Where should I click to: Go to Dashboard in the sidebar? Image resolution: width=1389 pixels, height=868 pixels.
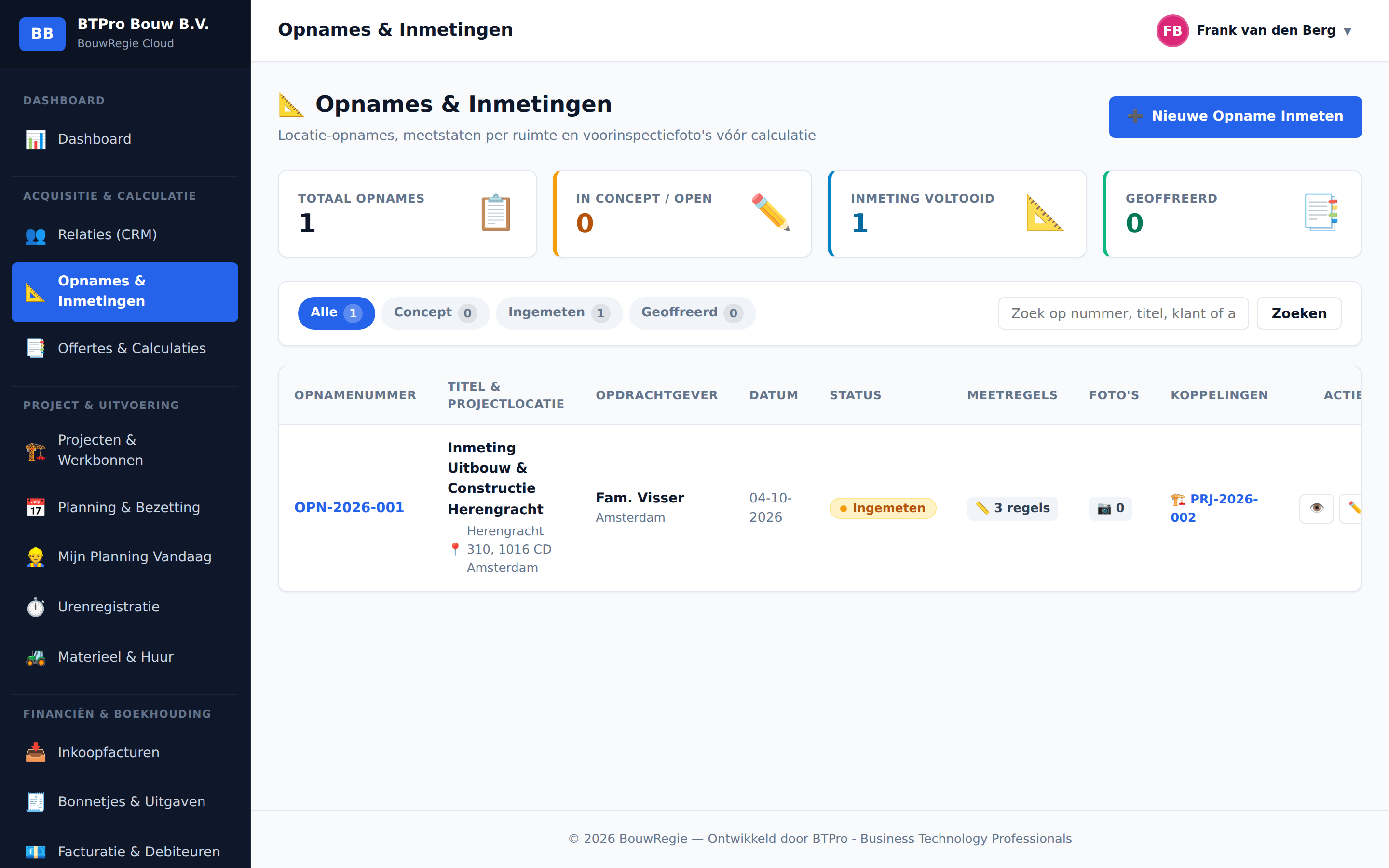pos(124,139)
